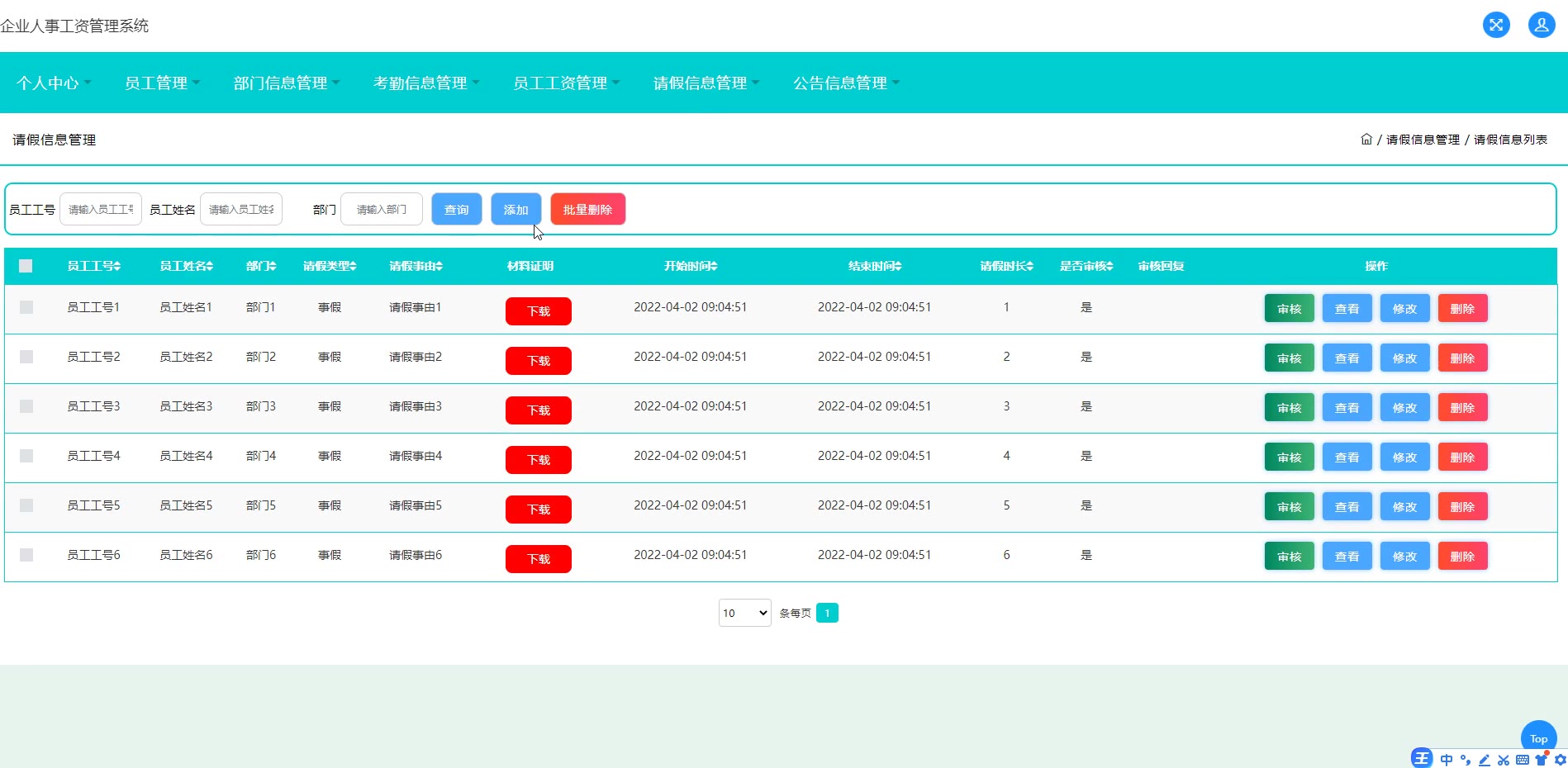1568x768 pixels.
Task: Select the checkbox for 员工工号1 row
Action: click(26, 307)
